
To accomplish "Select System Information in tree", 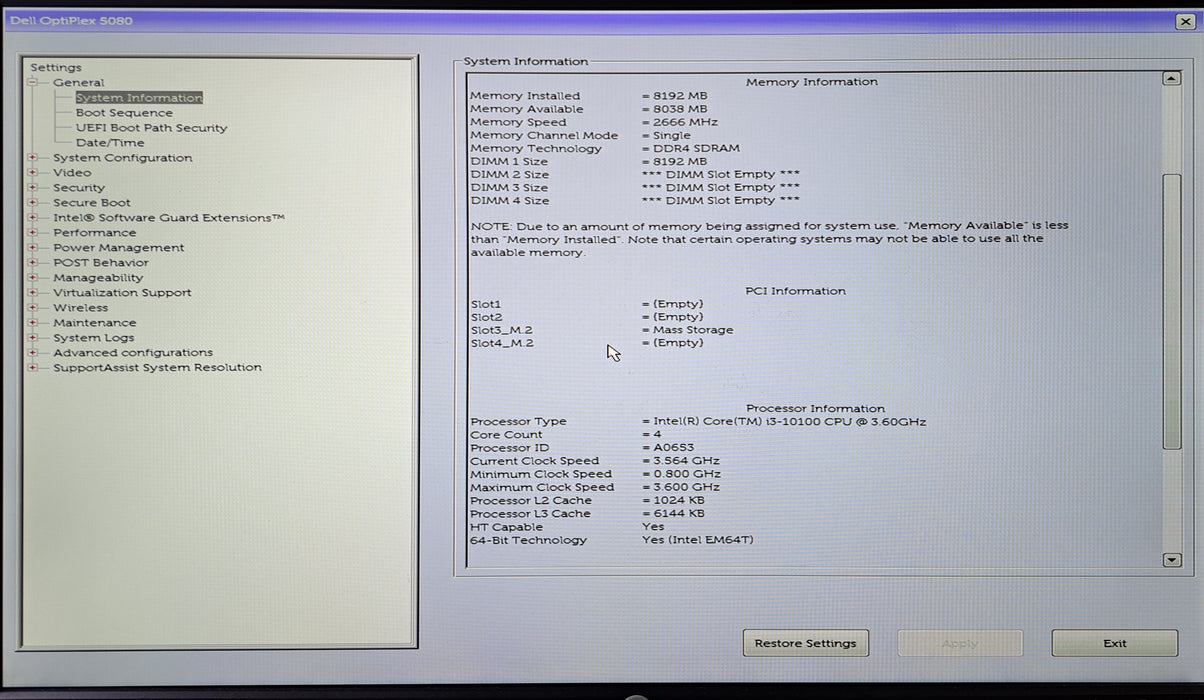I will pyautogui.click(x=139, y=98).
